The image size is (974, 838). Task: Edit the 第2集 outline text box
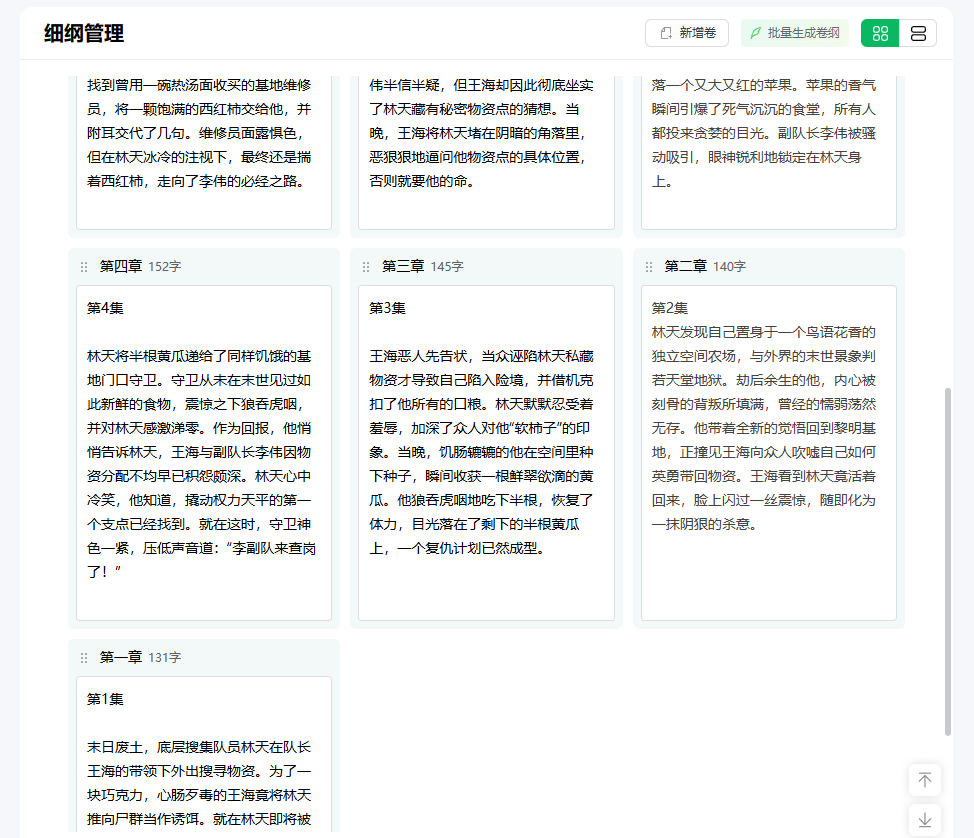tap(769, 453)
